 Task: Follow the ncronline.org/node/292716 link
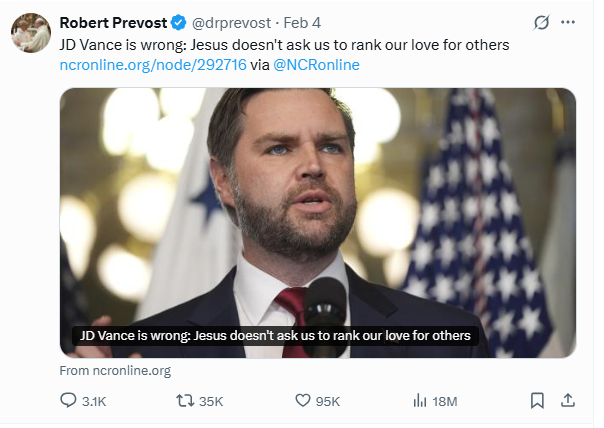147,64
